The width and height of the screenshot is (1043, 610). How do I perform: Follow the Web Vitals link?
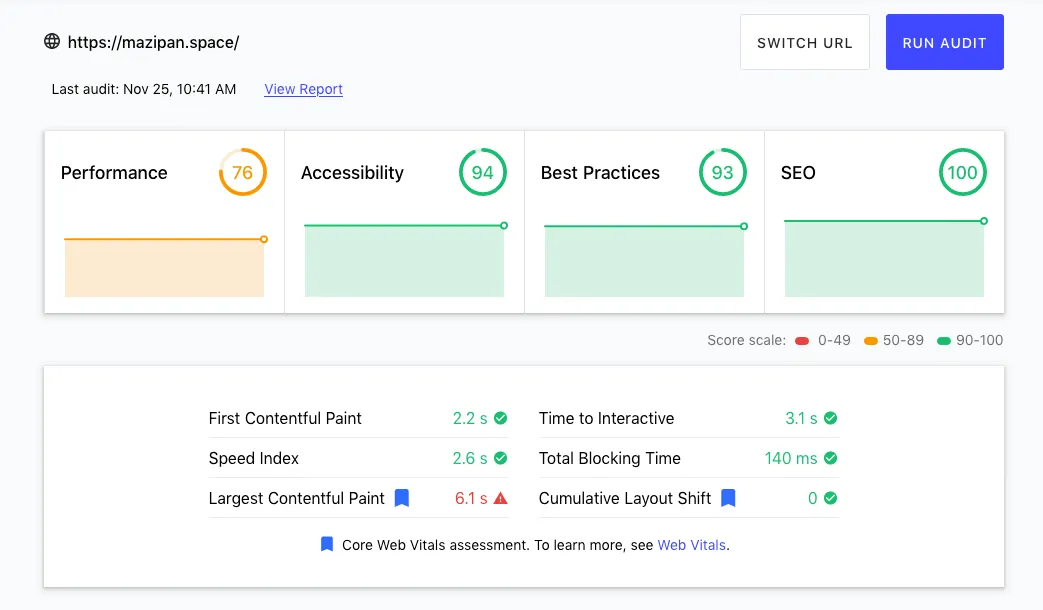pyautogui.click(x=692, y=545)
